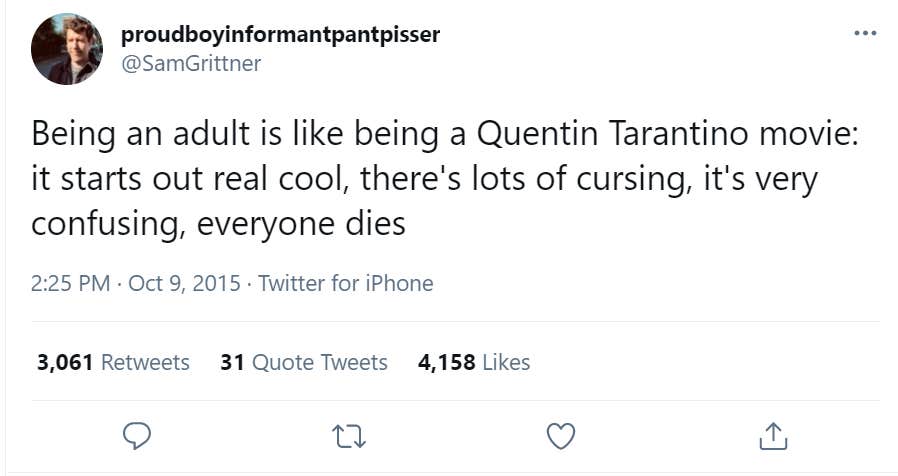The width and height of the screenshot is (898, 476).
Task: Click the tweet line starting "it starts out"
Action: click(x=425, y=178)
